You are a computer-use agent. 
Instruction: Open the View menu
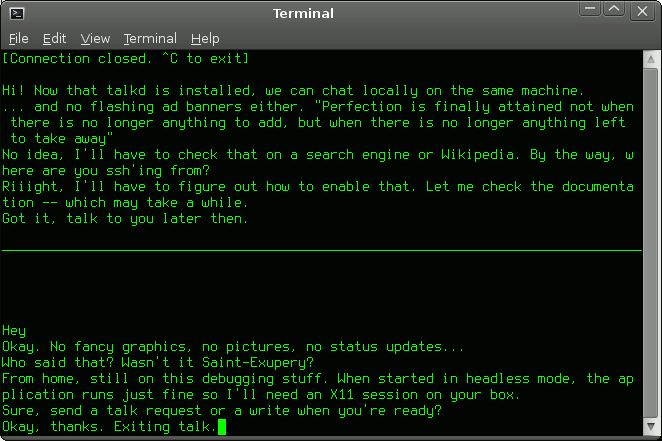click(x=95, y=39)
